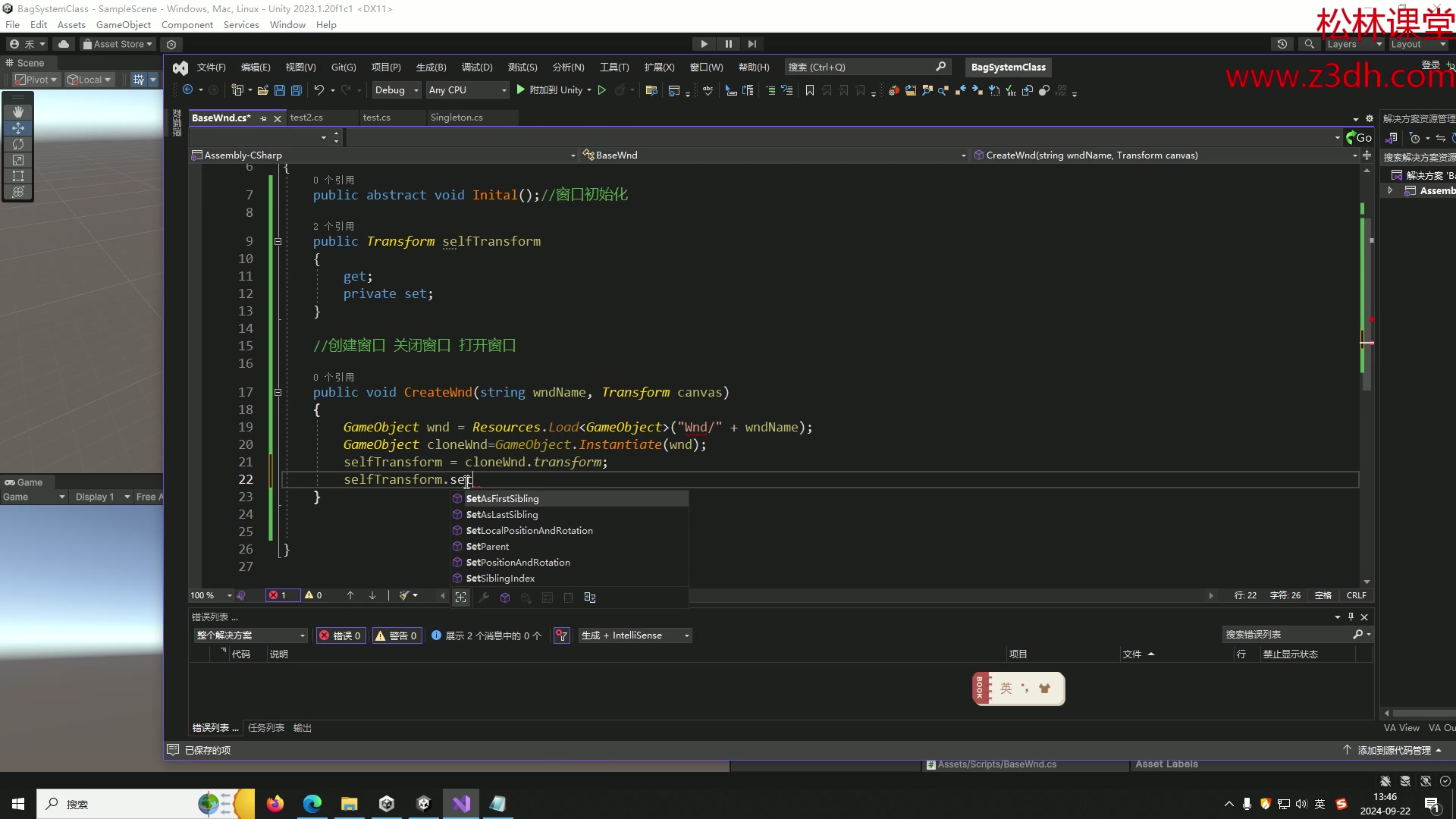Collapse the CreateWnd method outline

(278, 393)
